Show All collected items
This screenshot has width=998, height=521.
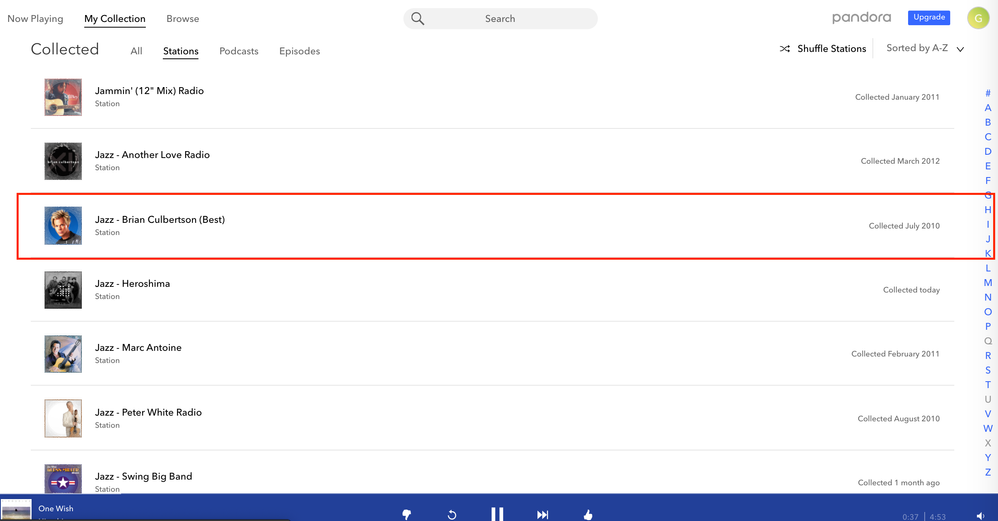pos(136,51)
